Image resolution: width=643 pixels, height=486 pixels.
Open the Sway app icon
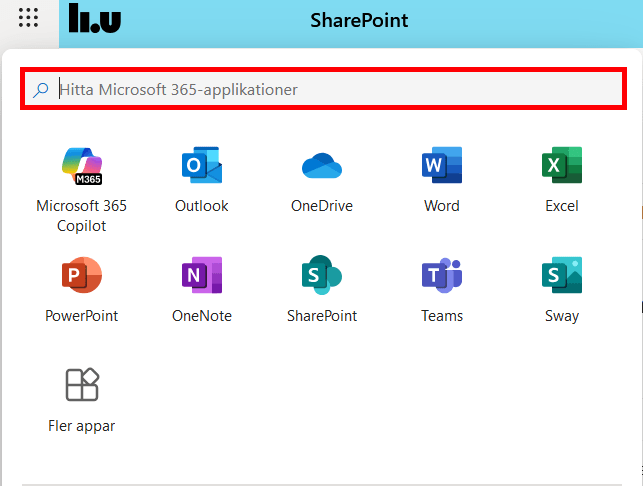[562, 275]
